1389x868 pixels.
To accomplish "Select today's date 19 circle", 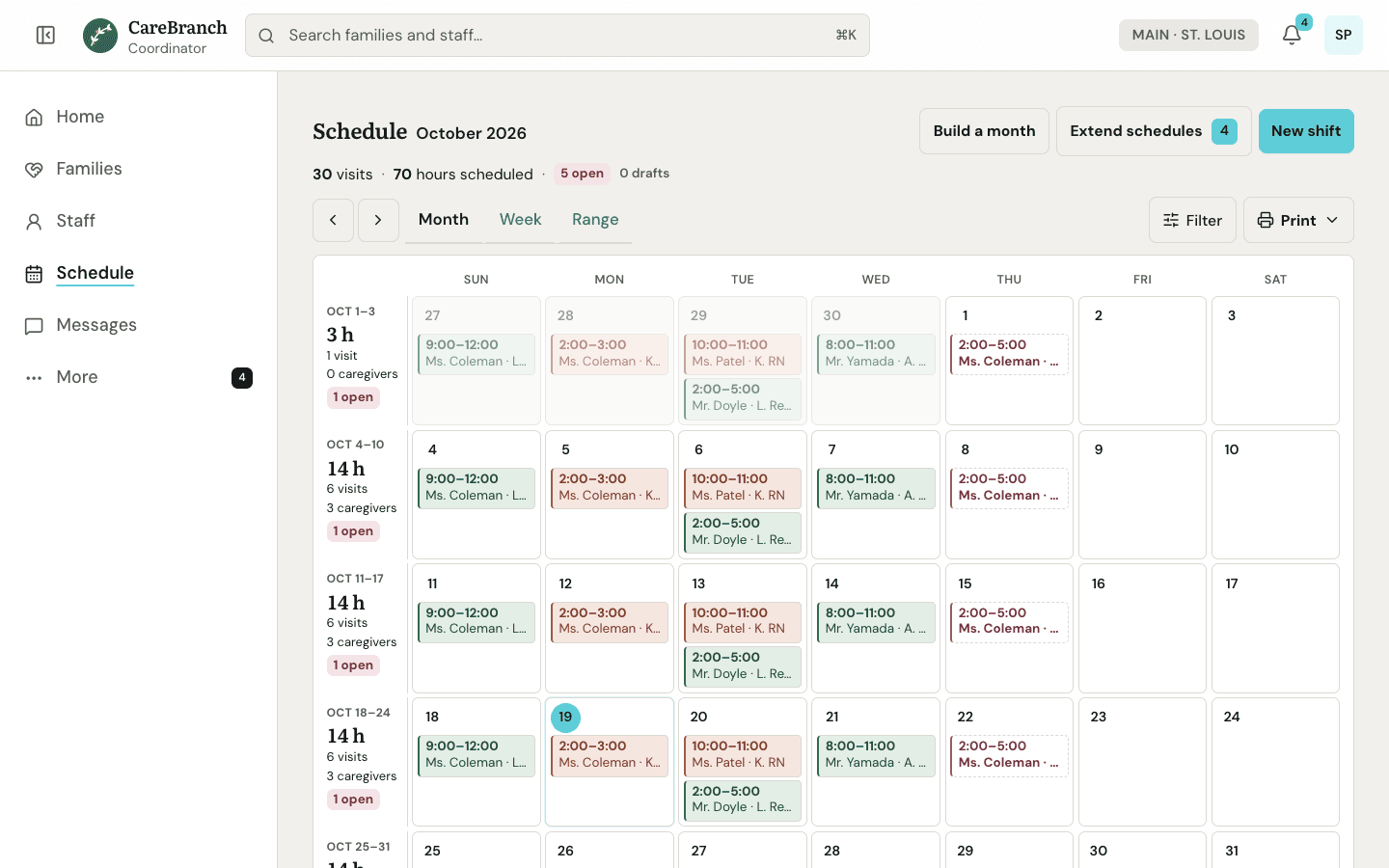I will click(x=565, y=717).
